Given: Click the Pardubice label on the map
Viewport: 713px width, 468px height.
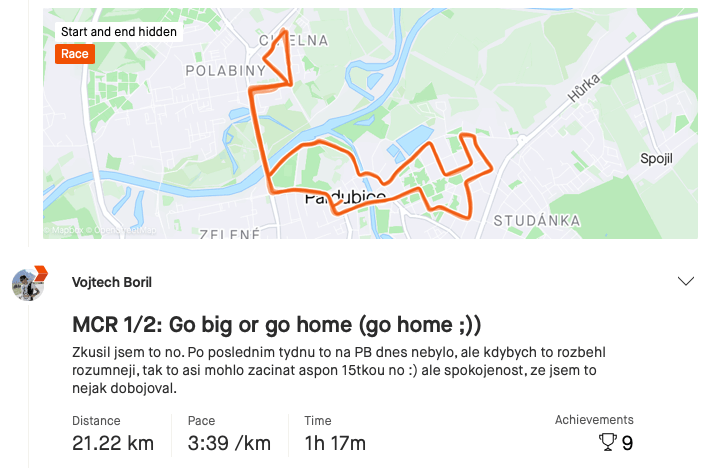Looking at the screenshot, I should (344, 198).
